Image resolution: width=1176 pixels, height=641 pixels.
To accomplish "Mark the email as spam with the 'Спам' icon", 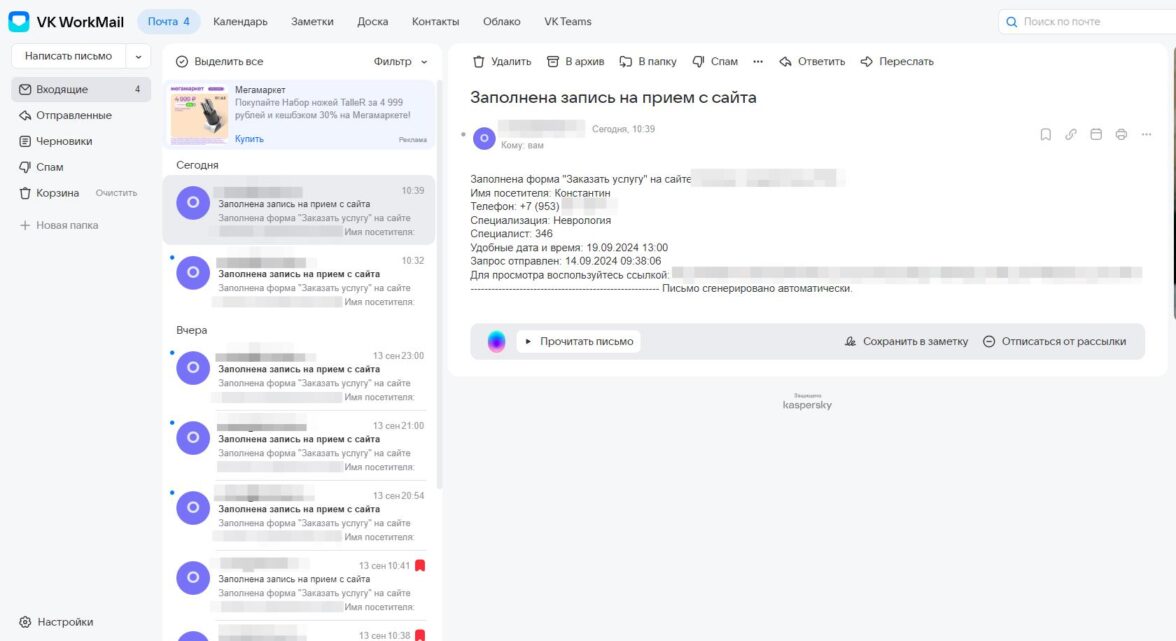I will click(698, 62).
